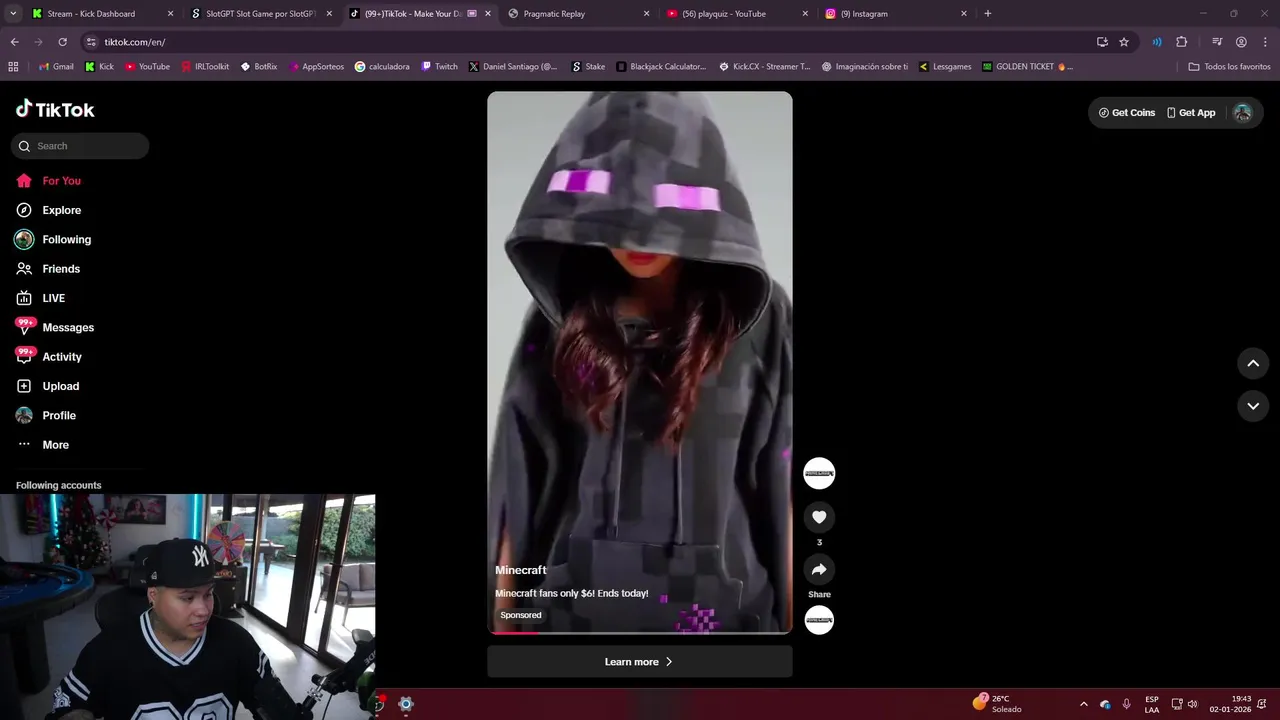Open Minecraft advertiser avatar above like button
Image resolution: width=1280 pixels, height=720 pixels.
[819, 474]
